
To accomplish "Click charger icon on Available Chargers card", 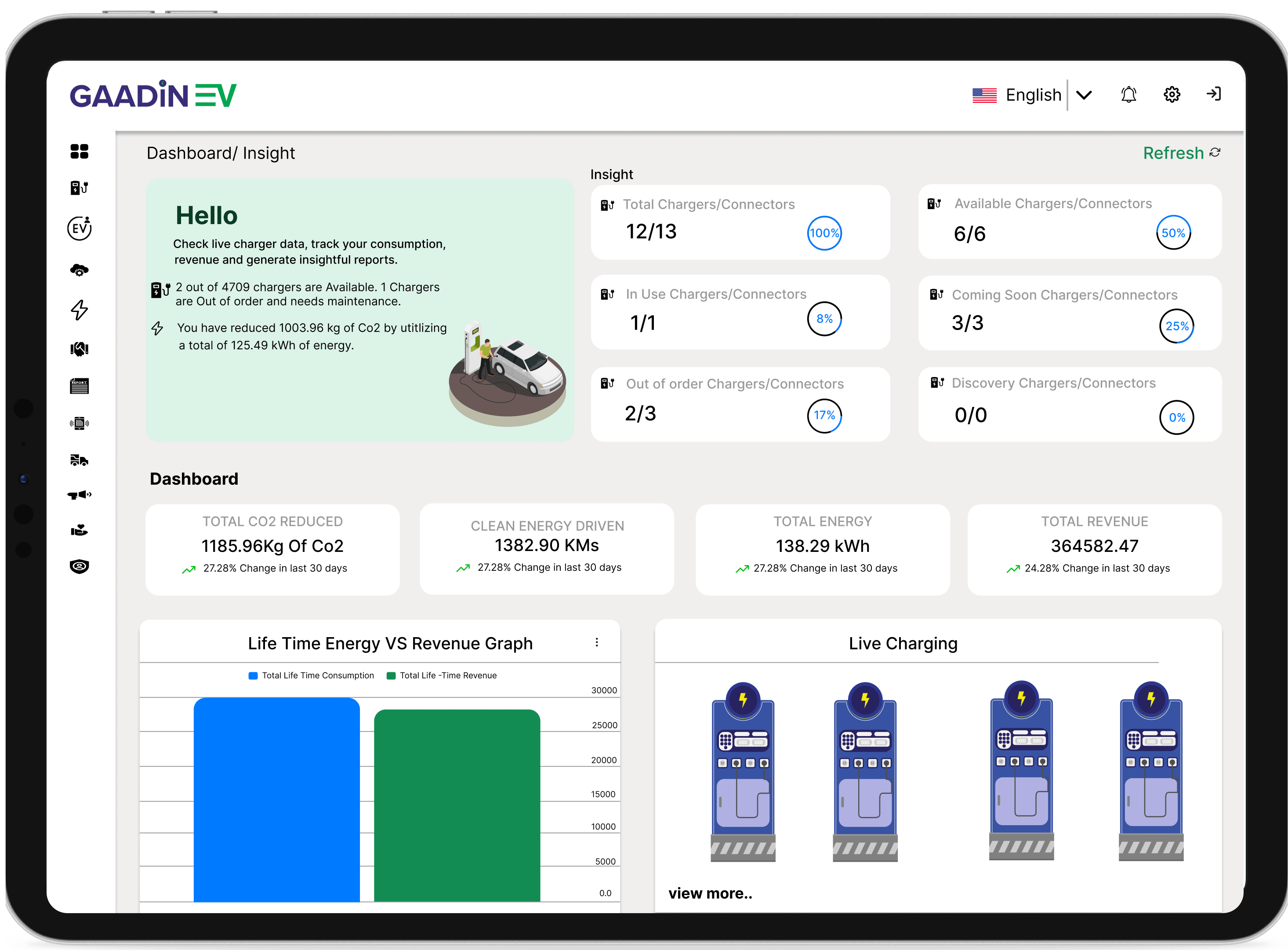I will click(x=934, y=203).
